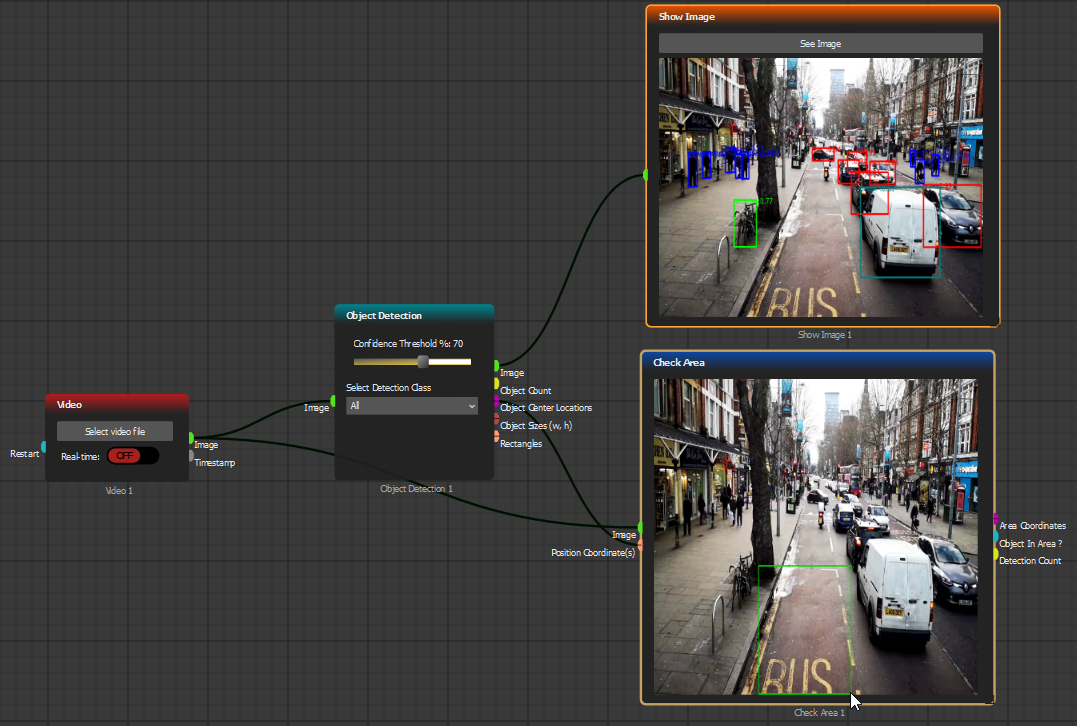Screen dimensions: 1077x726
Task: Select the Object Detection node header
Action: (x=413, y=315)
